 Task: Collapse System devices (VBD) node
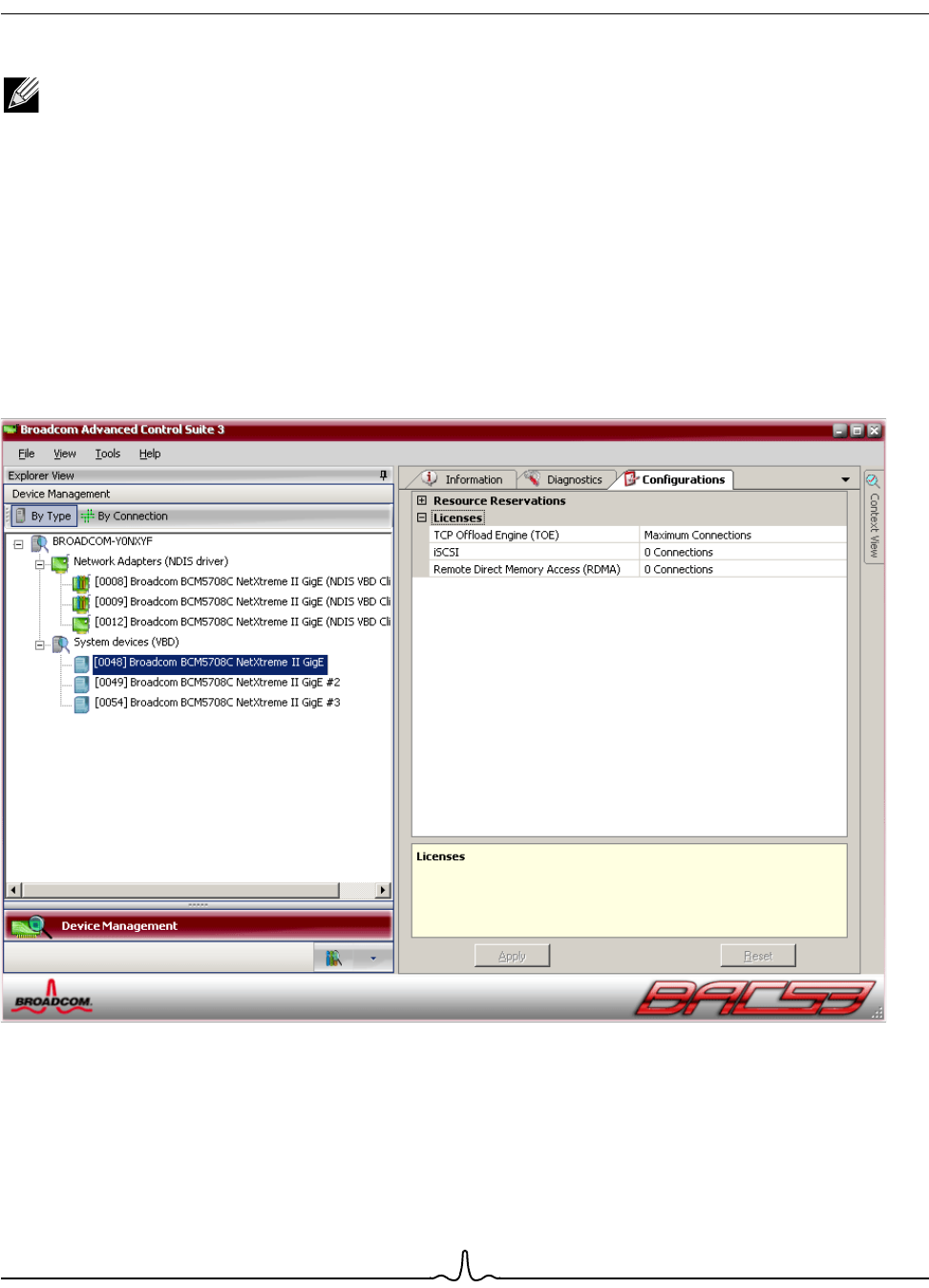point(40,645)
